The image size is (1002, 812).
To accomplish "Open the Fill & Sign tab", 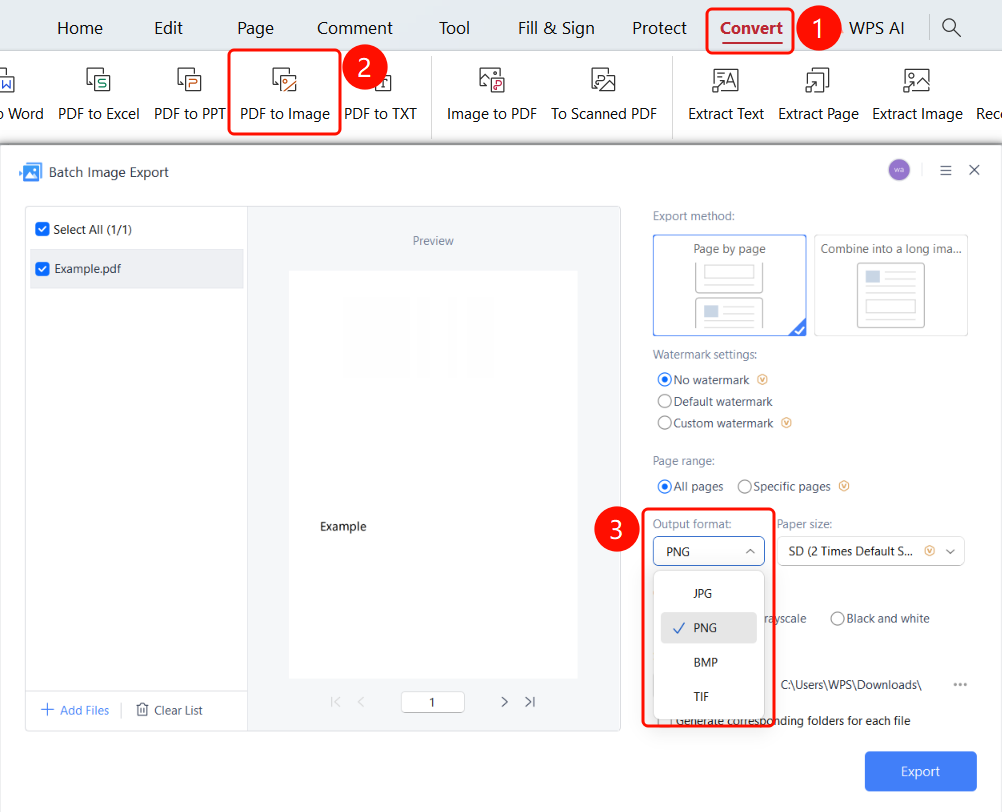I will click(556, 28).
